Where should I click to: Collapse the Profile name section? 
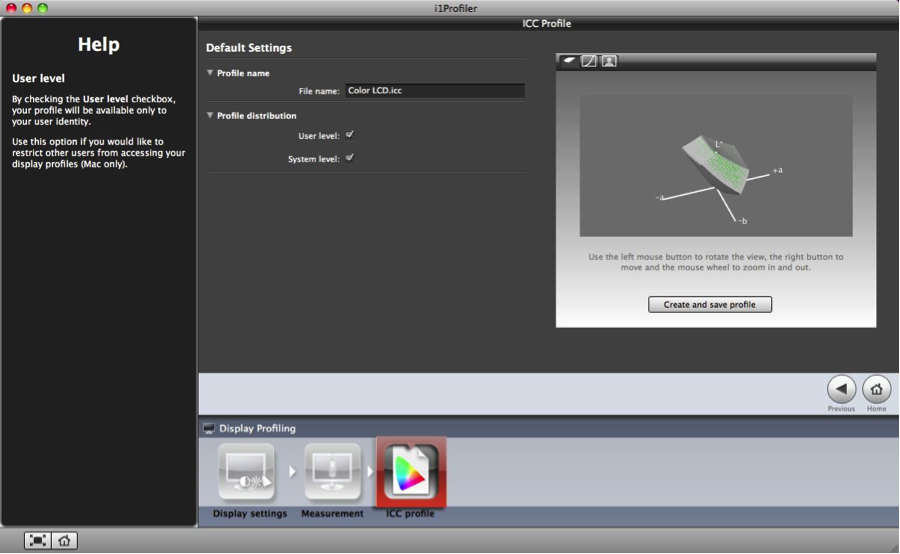tap(211, 73)
